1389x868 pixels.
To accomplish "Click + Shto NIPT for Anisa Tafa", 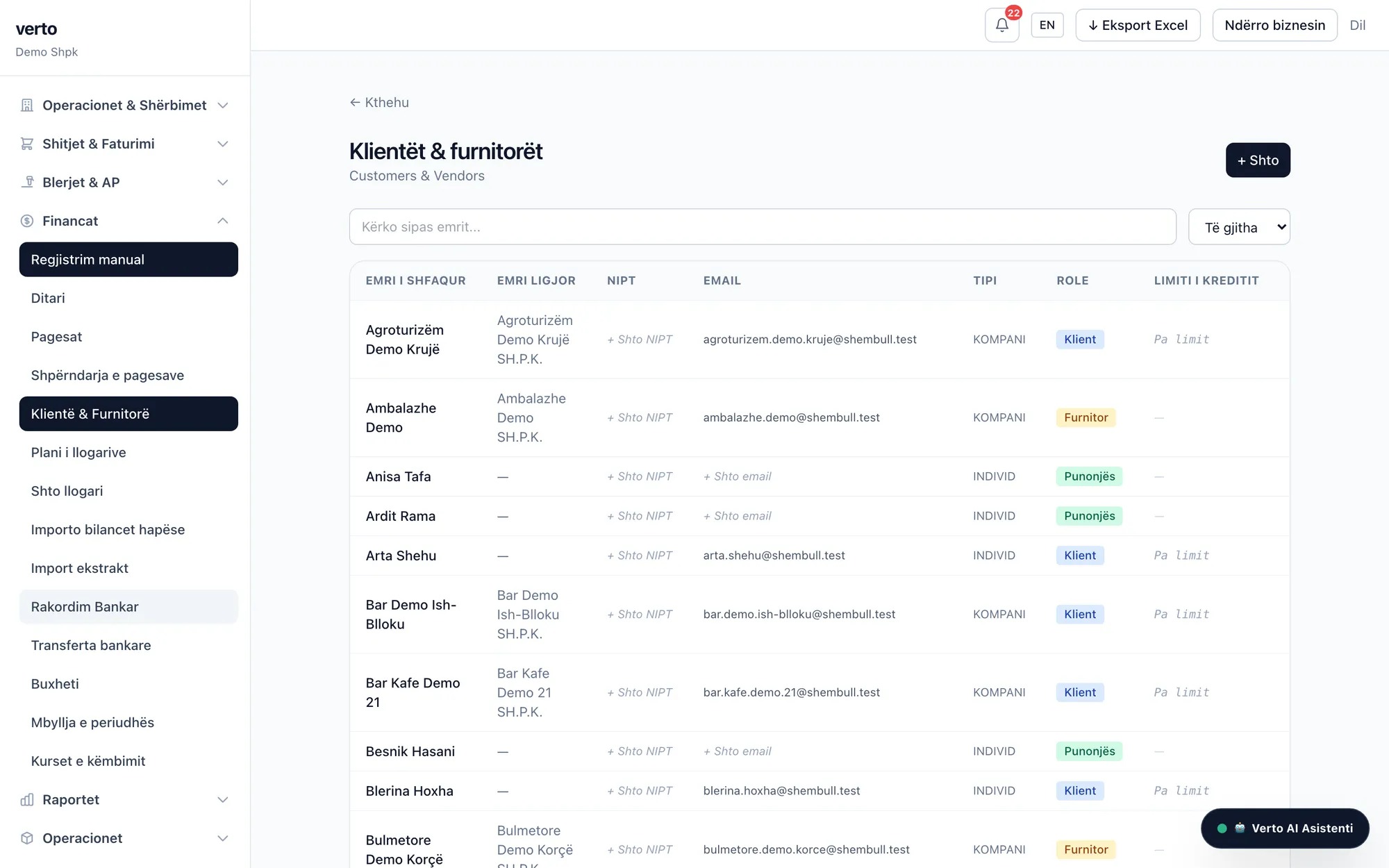I will [640, 476].
